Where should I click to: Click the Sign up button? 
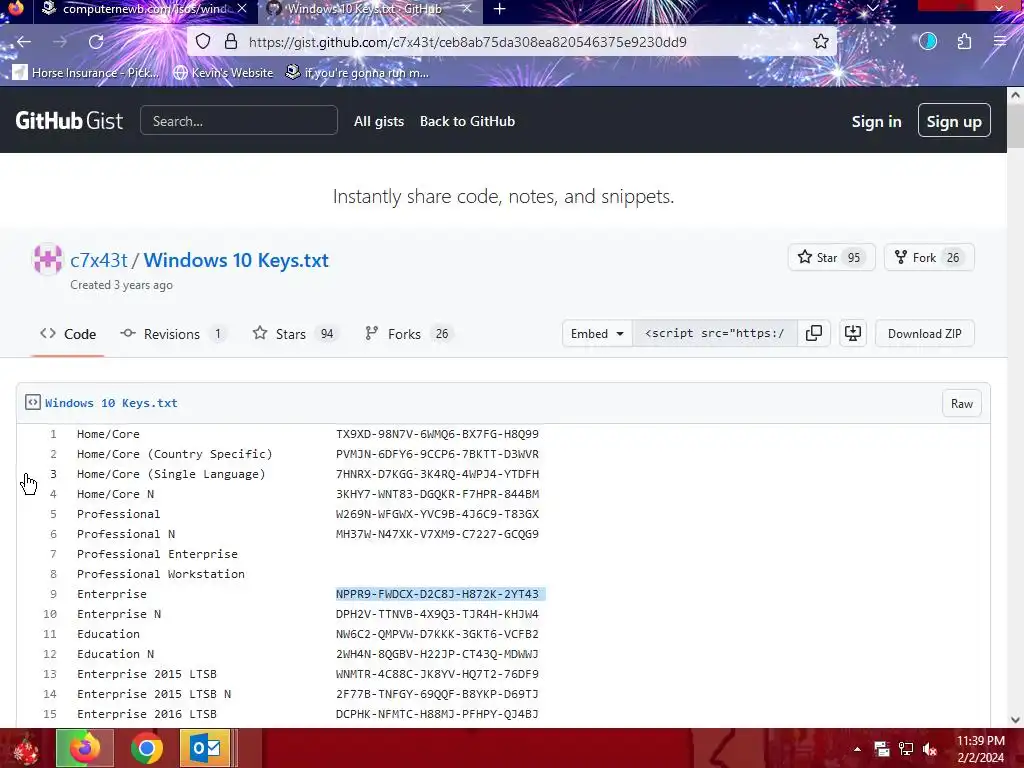pyautogui.click(x=953, y=121)
